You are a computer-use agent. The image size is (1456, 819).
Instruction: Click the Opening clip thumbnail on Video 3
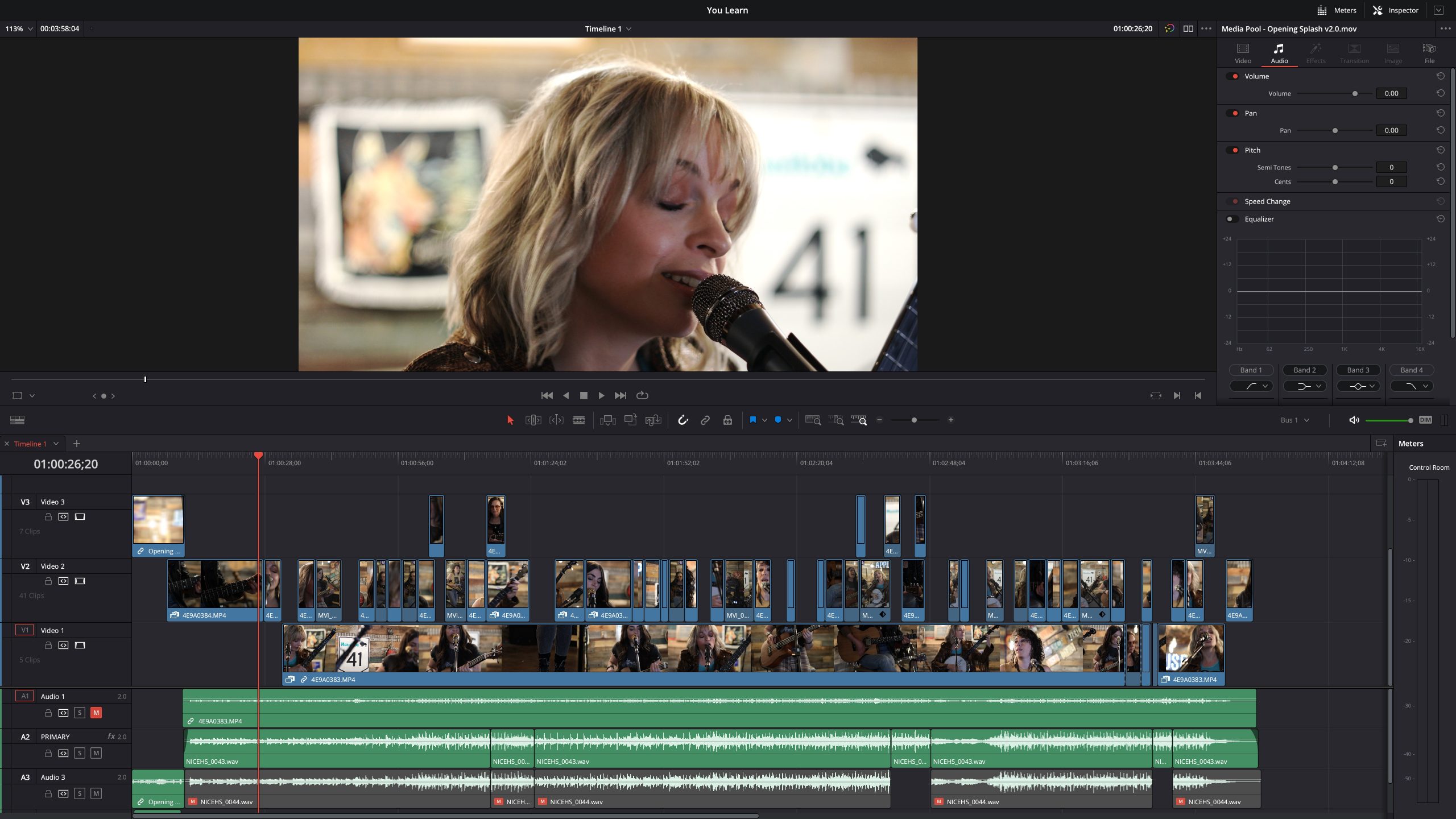(x=158, y=520)
